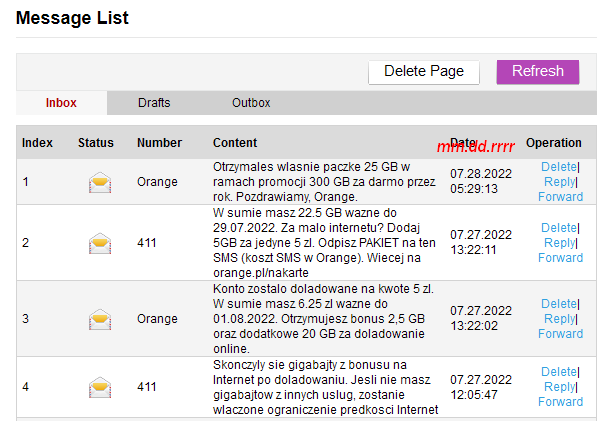Screen dimensions: 607x421
Task: Click the purple Refresh button
Action: coord(538,71)
